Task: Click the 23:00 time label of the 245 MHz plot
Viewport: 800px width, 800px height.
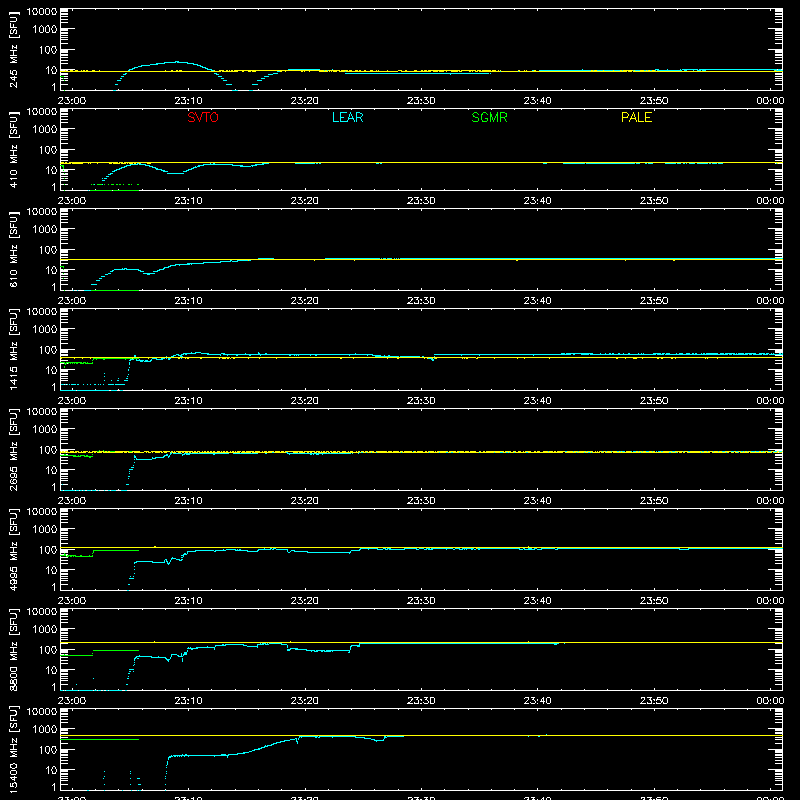Action: tap(72, 101)
